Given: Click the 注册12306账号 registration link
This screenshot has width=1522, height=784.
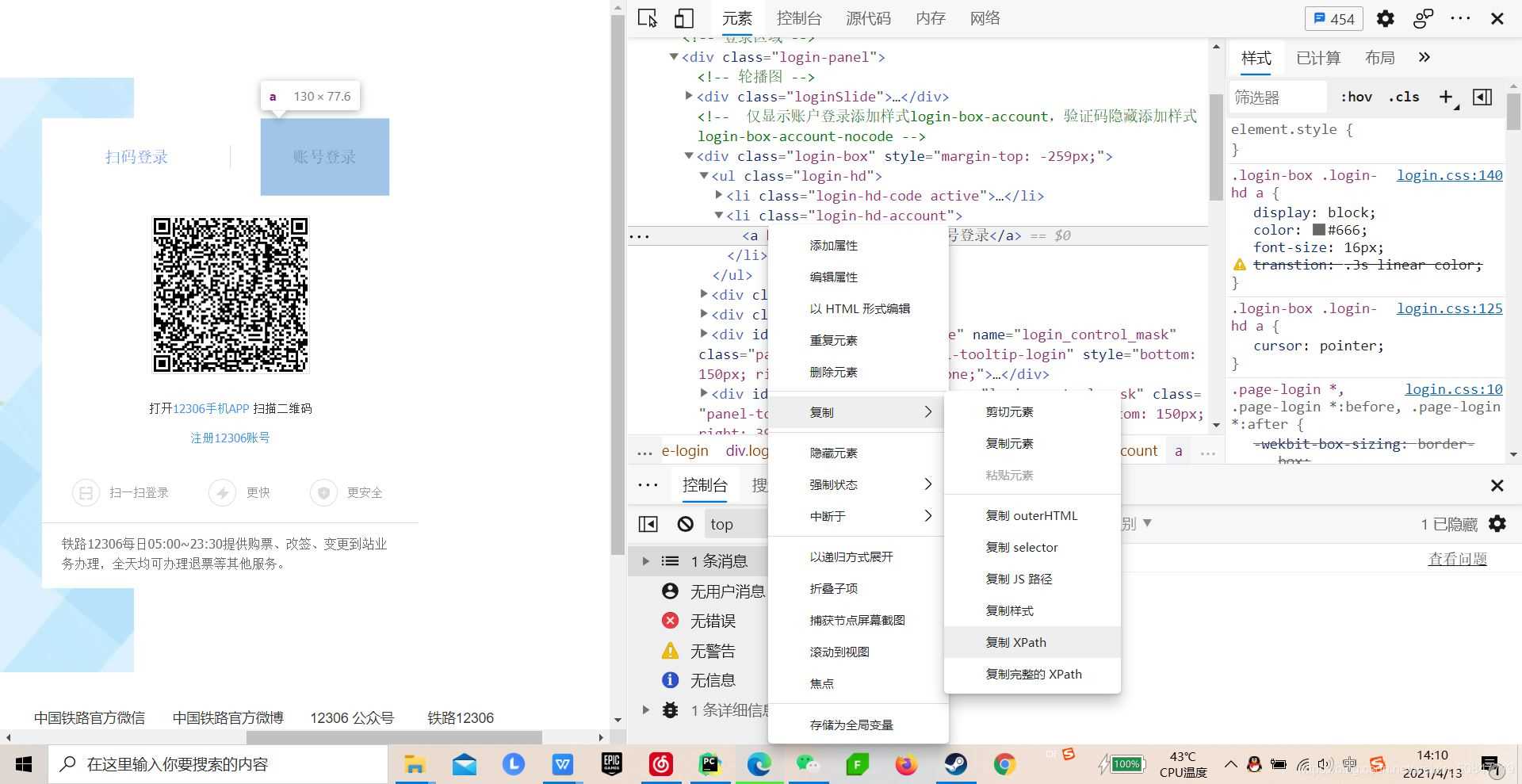Looking at the screenshot, I should tap(230, 437).
